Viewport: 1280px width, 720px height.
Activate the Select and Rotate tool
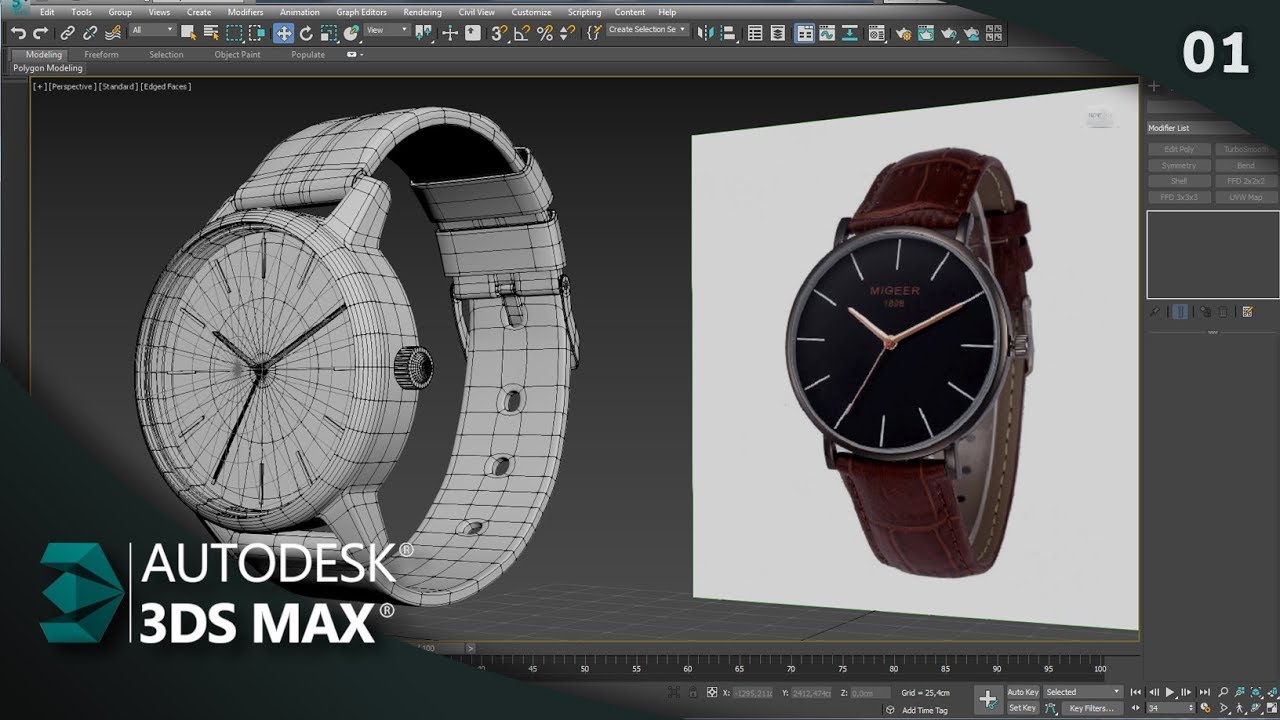306,33
